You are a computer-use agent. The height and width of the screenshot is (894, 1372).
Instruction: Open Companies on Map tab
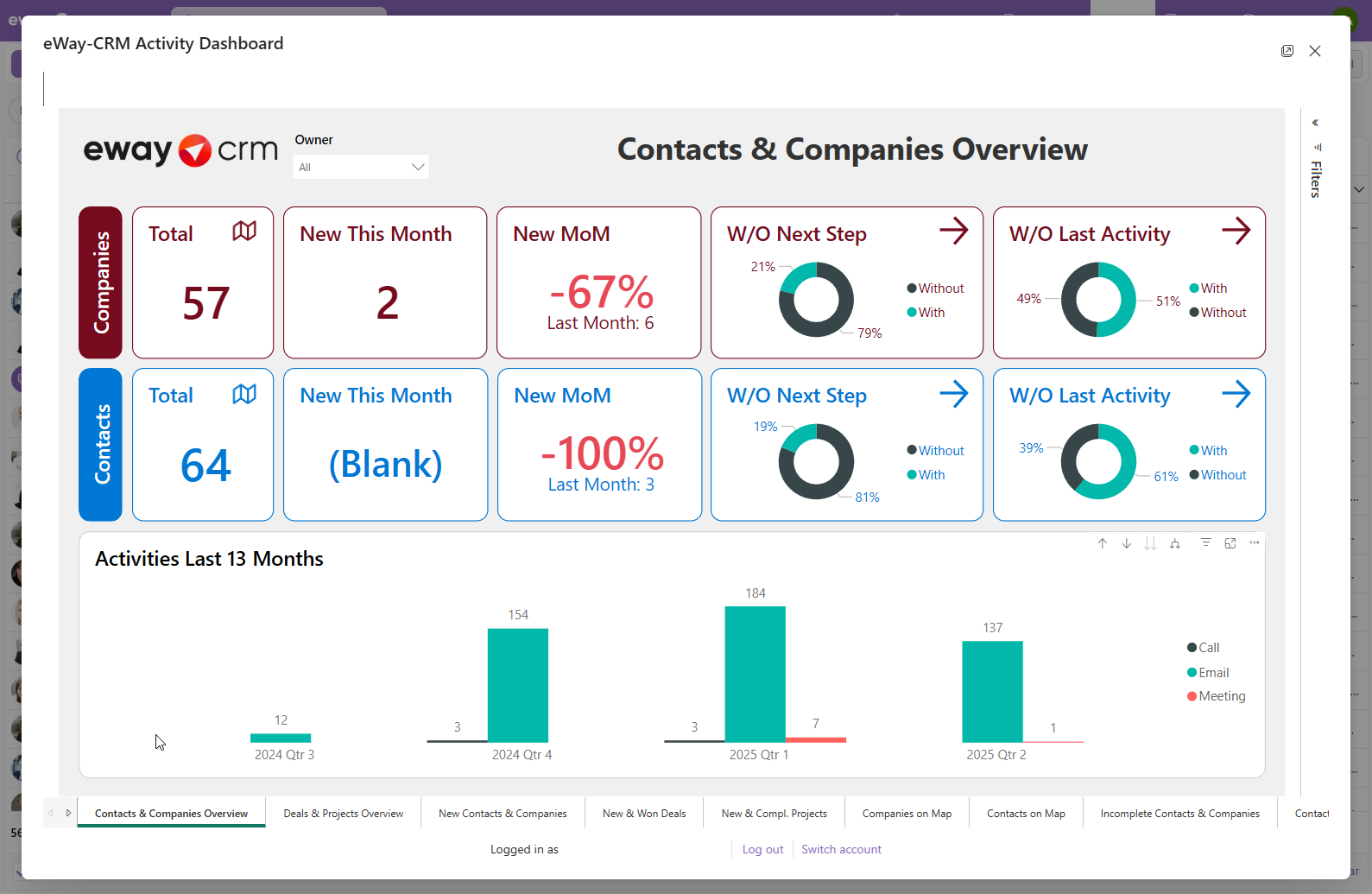click(907, 814)
